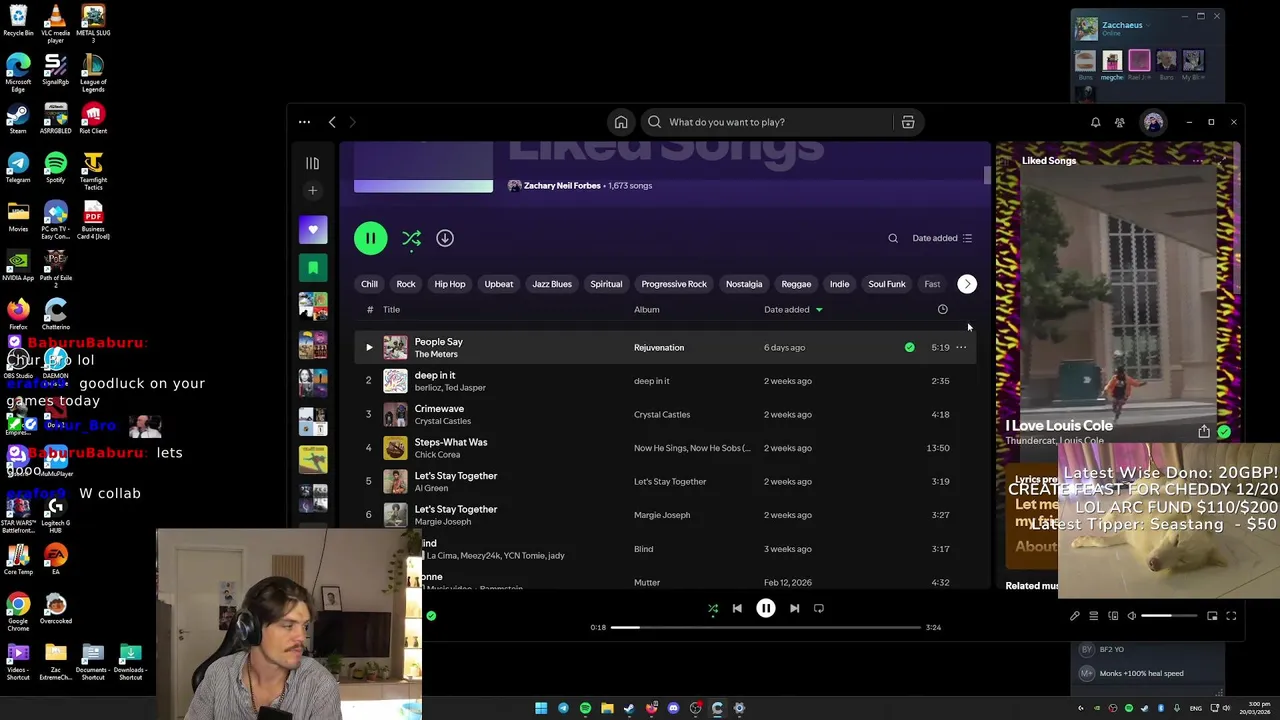Toggle repeat in player bar

point(819,608)
